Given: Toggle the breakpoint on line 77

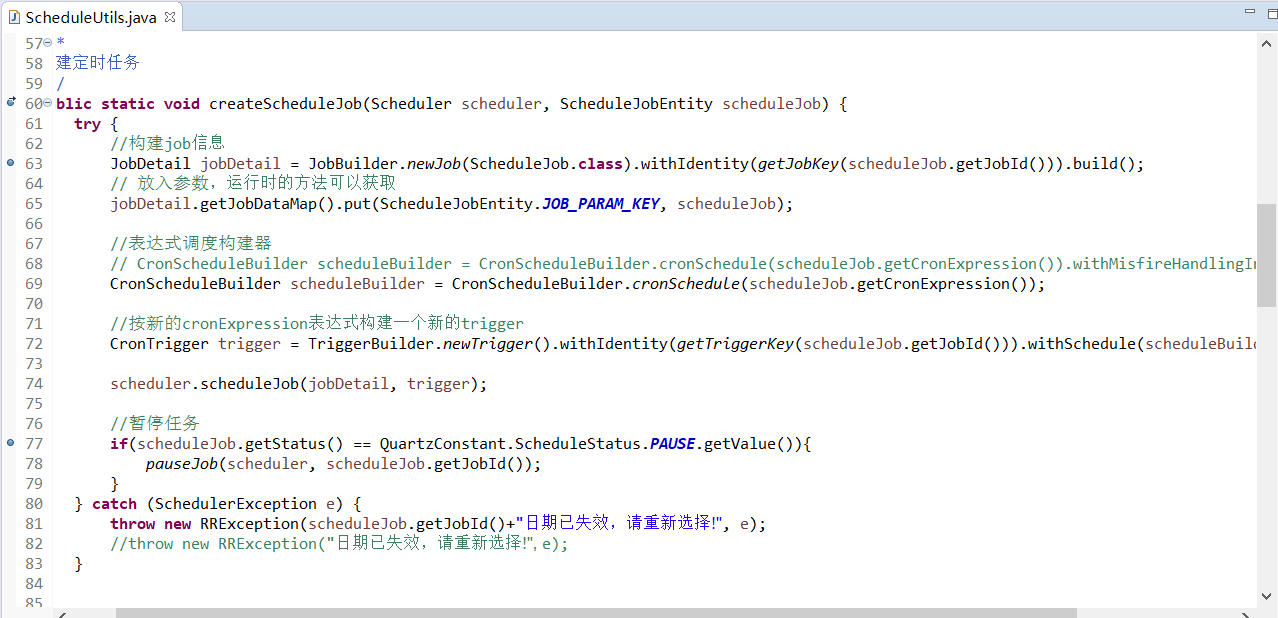Looking at the screenshot, I should 8,443.
